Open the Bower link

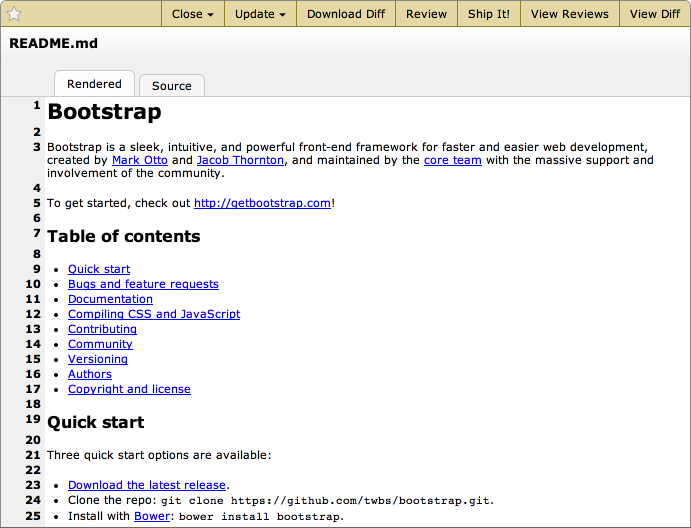click(152, 516)
